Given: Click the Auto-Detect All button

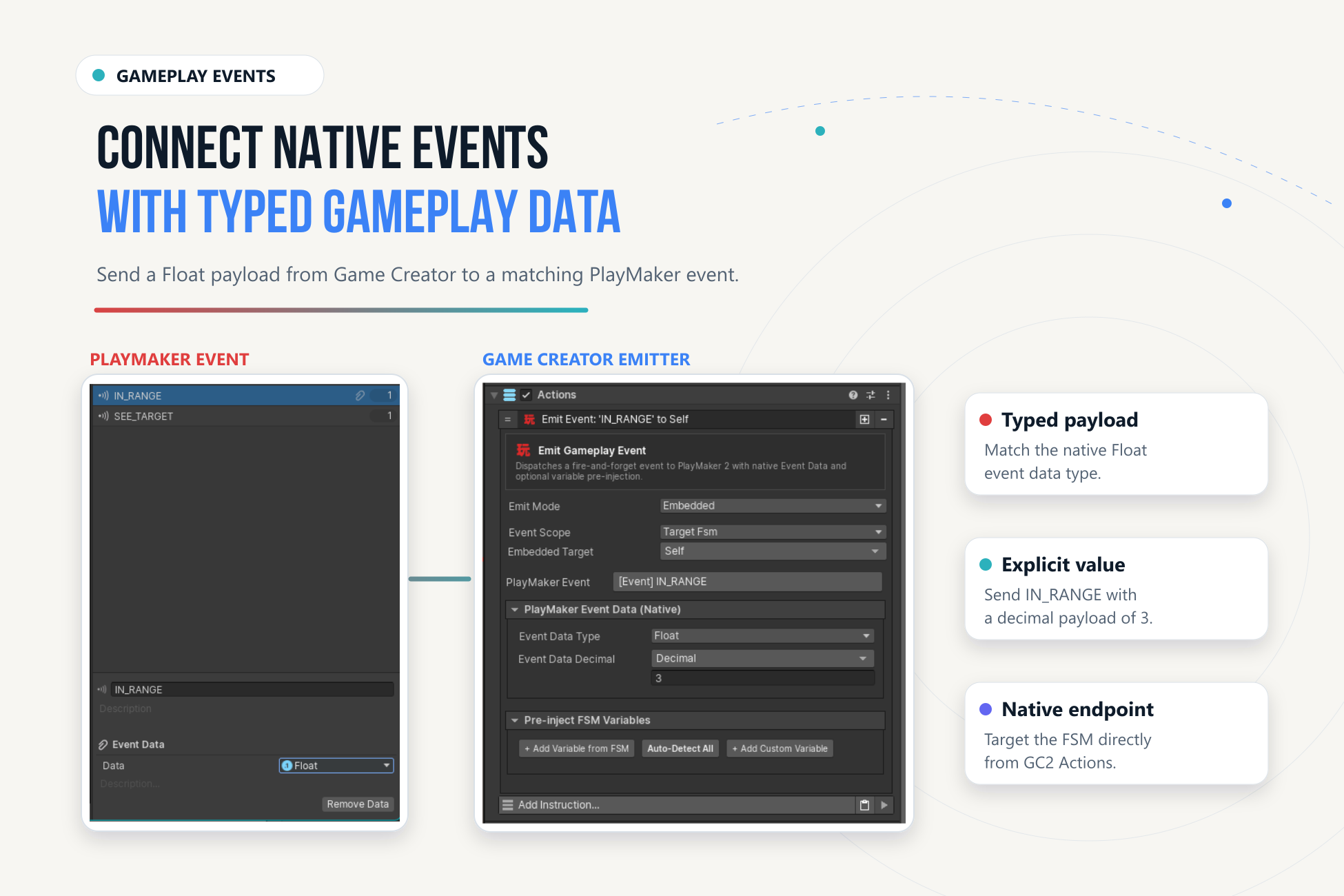Looking at the screenshot, I should point(680,749).
